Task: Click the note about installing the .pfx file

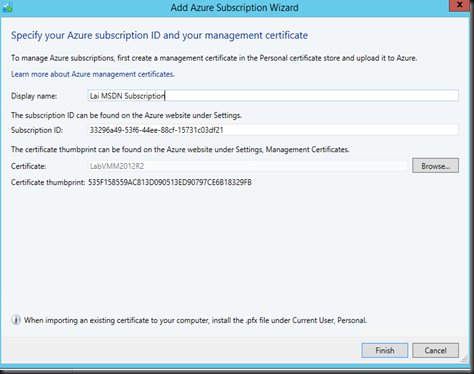Action: click(x=195, y=320)
